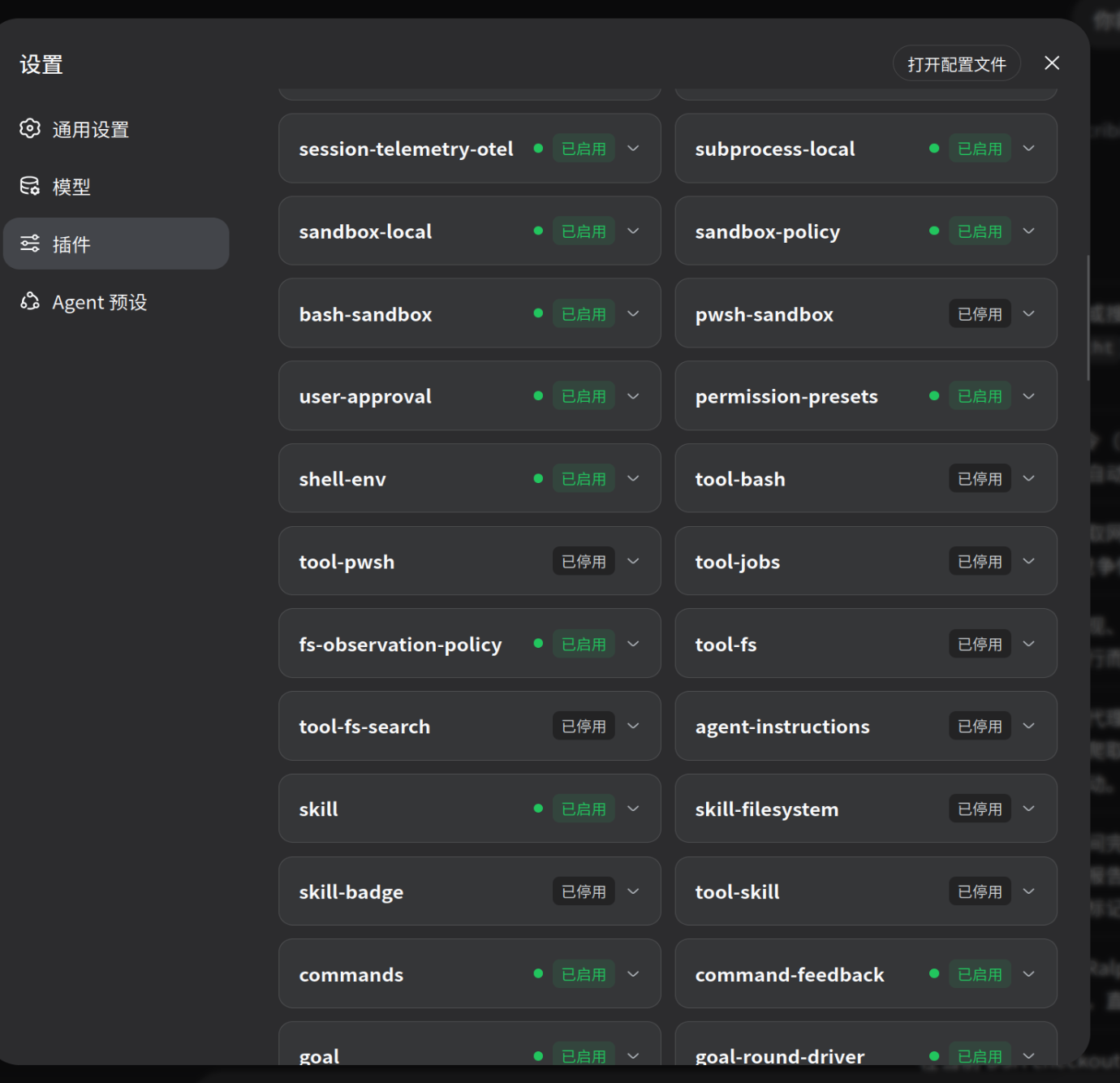The width and height of the screenshot is (1120, 1083).
Task: Expand the tool-pwsh chevron
Action: click(x=634, y=562)
